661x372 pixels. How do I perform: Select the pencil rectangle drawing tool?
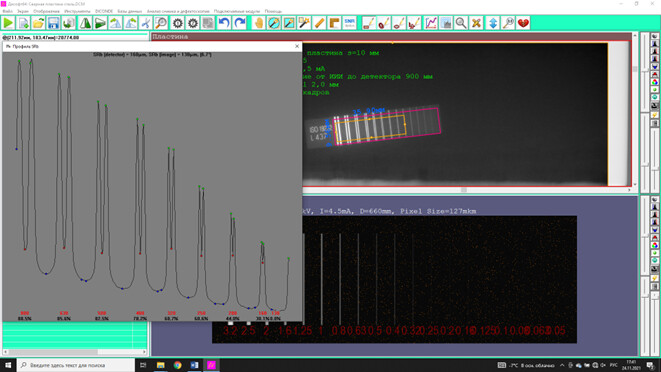[x=369, y=23]
